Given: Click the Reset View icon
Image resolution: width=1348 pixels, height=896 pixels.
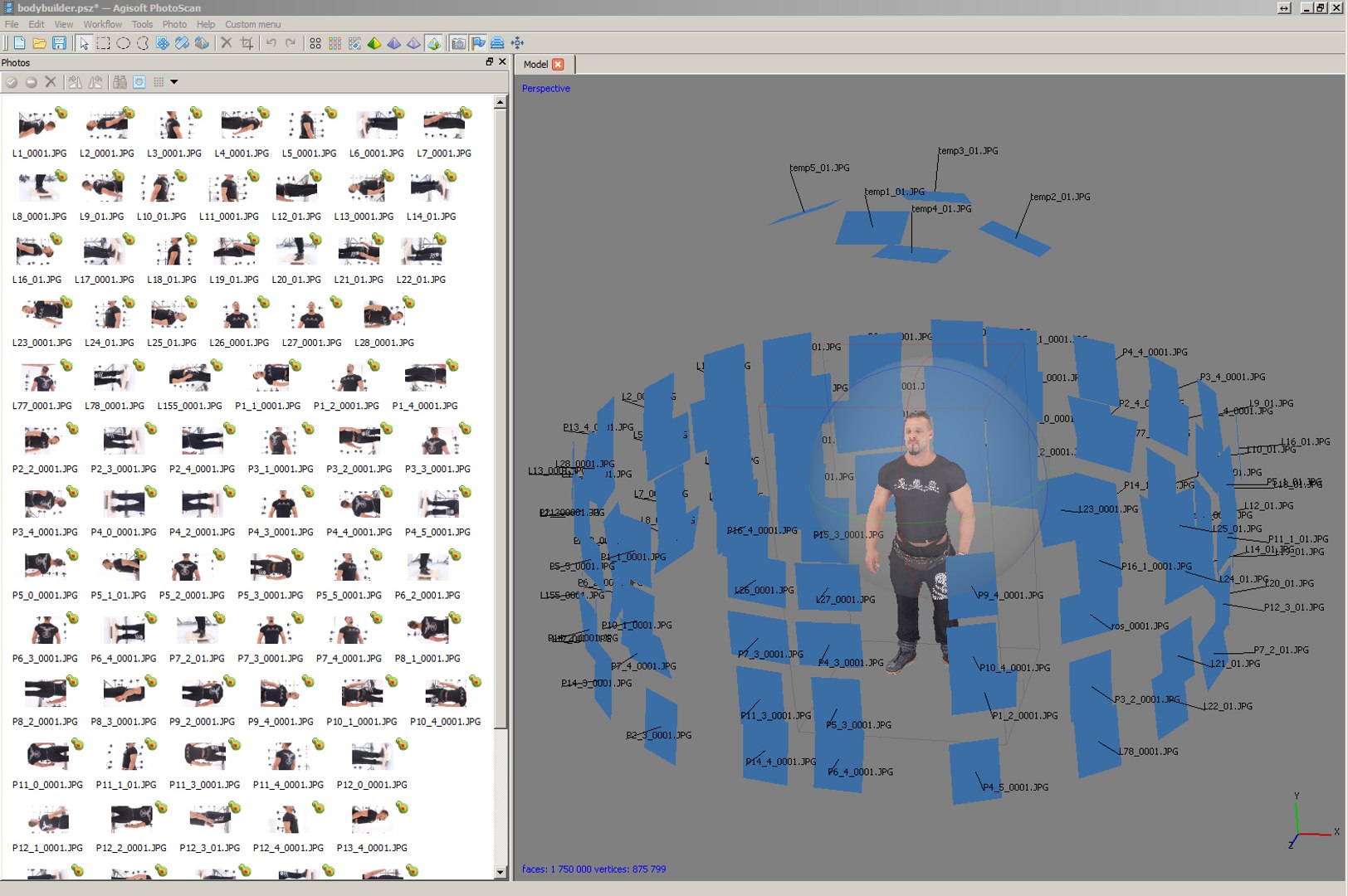Looking at the screenshot, I should point(517,43).
